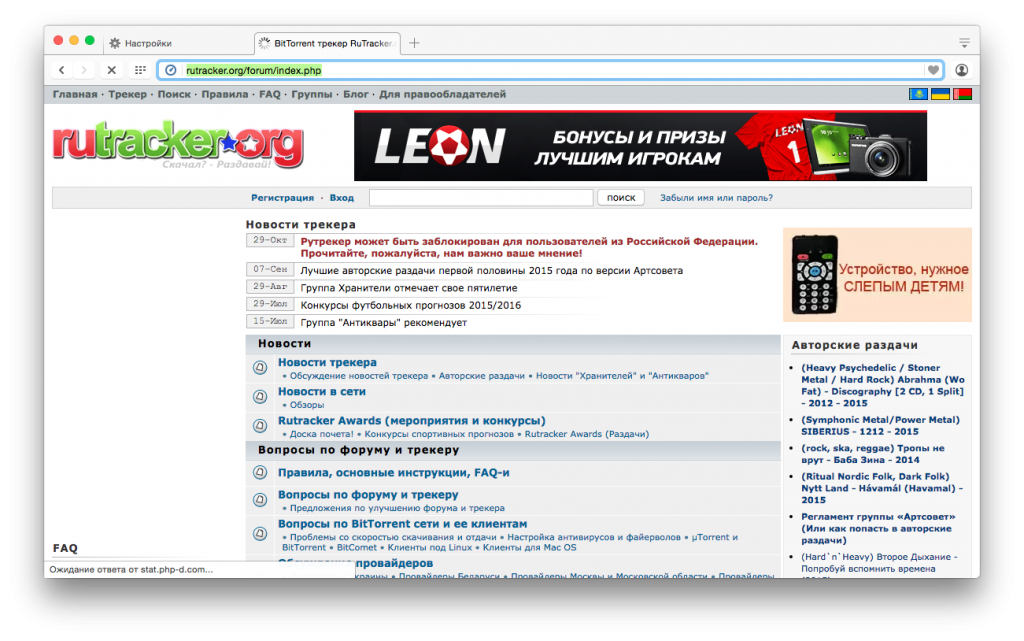The width and height of the screenshot is (1024, 641).
Task: Open Регламент группы Артсовет link
Action: tap(878, 529)
